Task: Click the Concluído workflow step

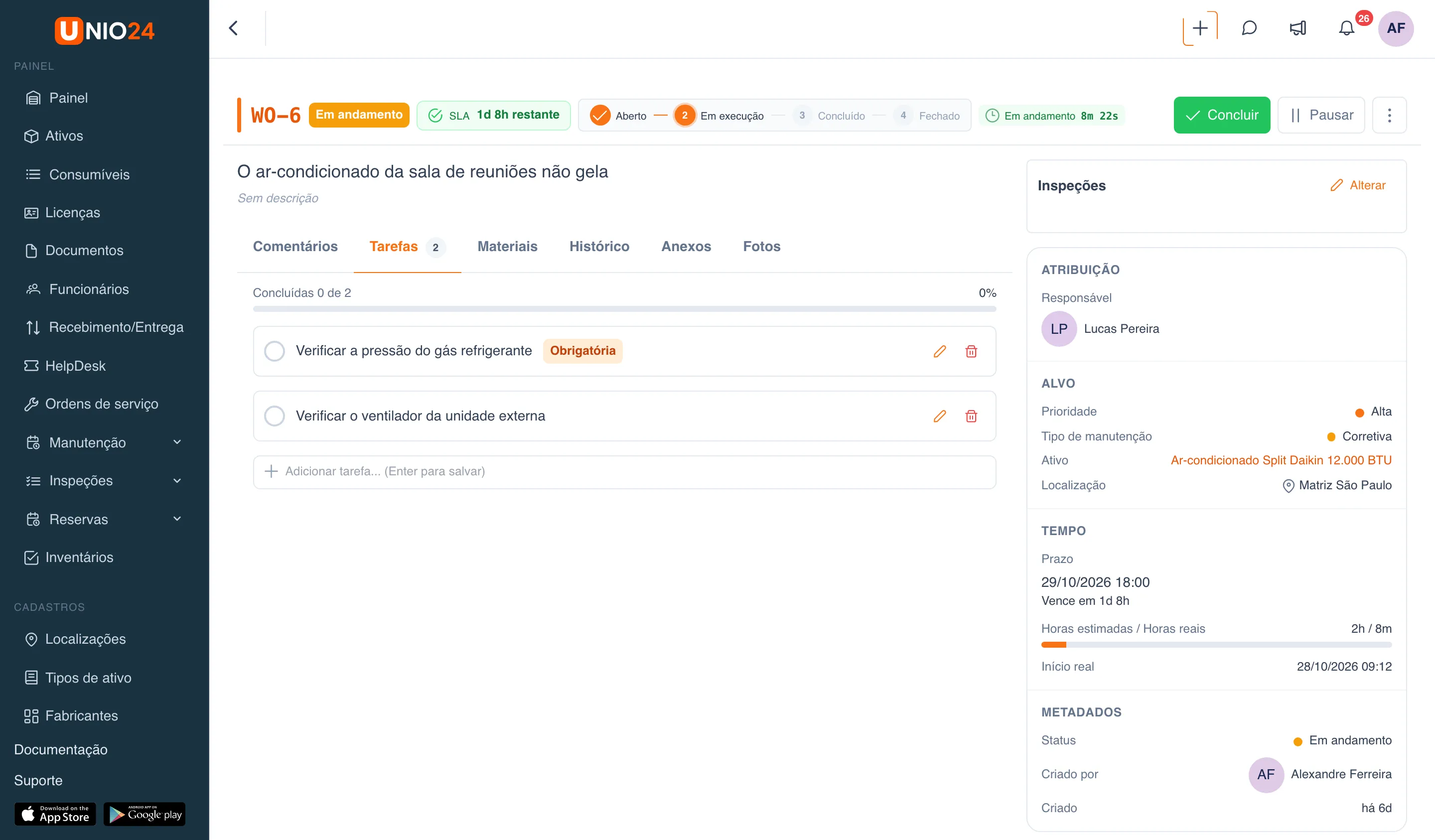Action: pyautogui.click(x=830, y=116)
